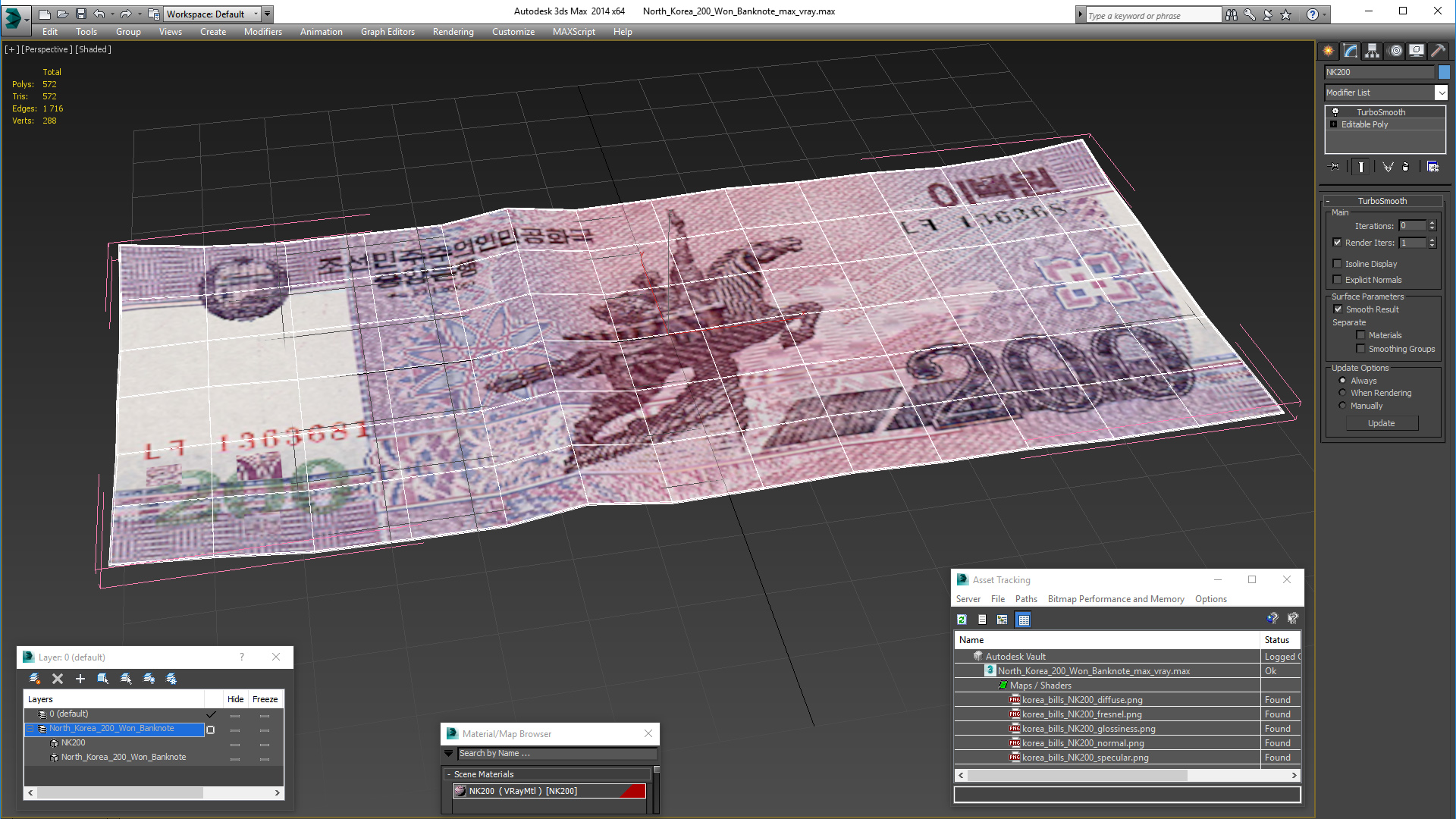Open the Hierarchy command panel tab
The image size is (1456, 819).
1373,51
